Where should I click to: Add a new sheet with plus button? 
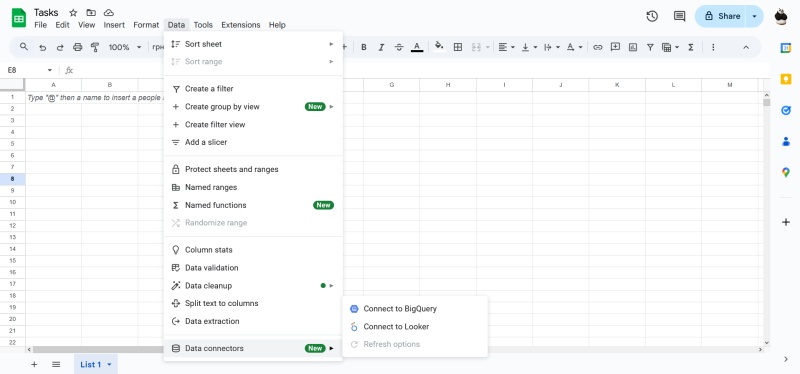pos(34,364)
